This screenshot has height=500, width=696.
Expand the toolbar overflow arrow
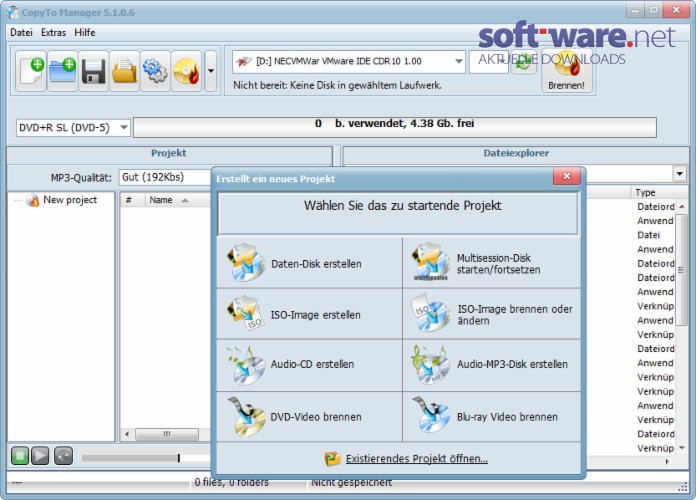click(x=211, y=71)
